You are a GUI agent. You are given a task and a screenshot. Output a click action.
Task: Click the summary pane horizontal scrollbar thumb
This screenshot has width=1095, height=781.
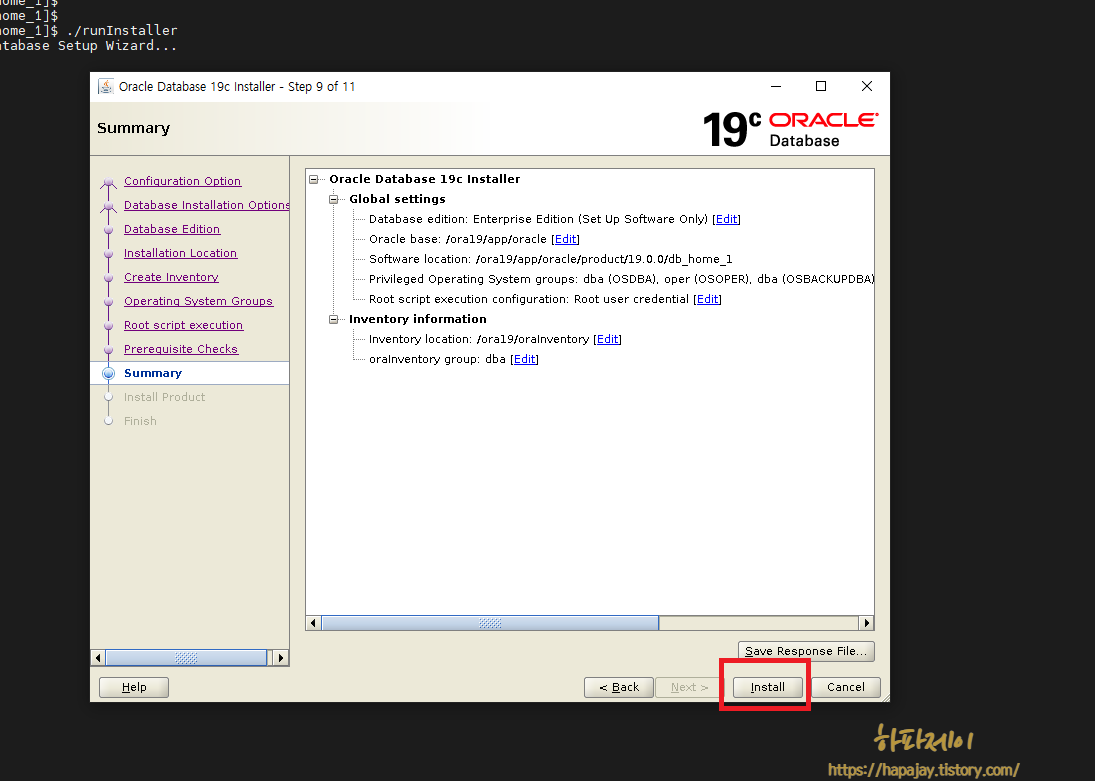click(490, 623)
